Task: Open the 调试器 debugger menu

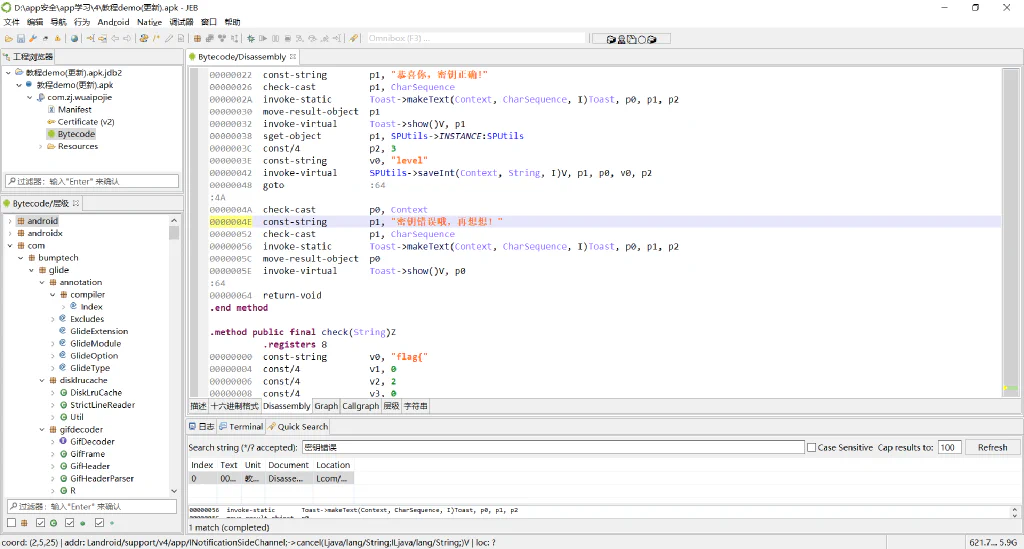Action: tap(181, 22)
